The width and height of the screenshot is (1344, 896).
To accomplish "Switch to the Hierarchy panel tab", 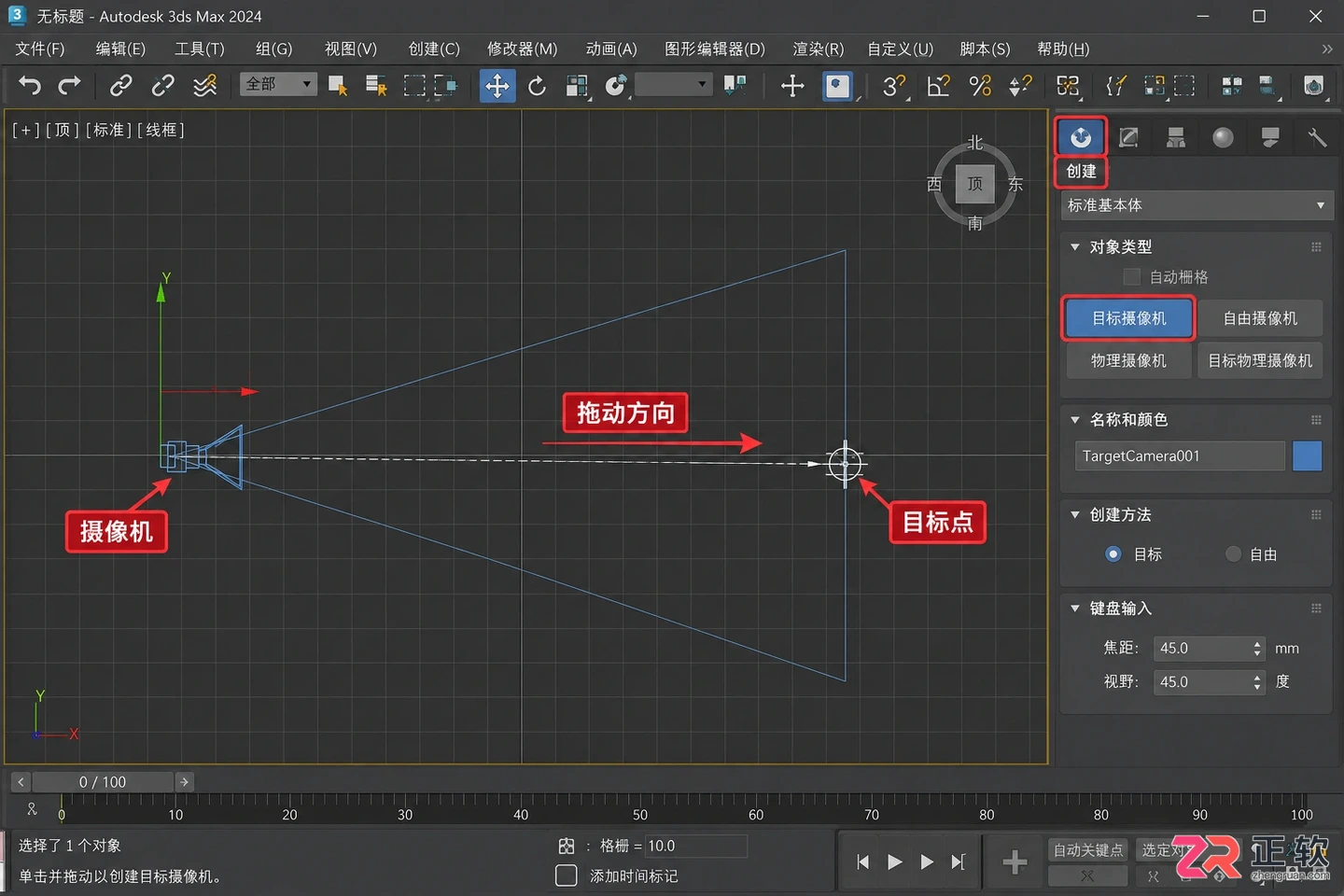I will 1176,138.
